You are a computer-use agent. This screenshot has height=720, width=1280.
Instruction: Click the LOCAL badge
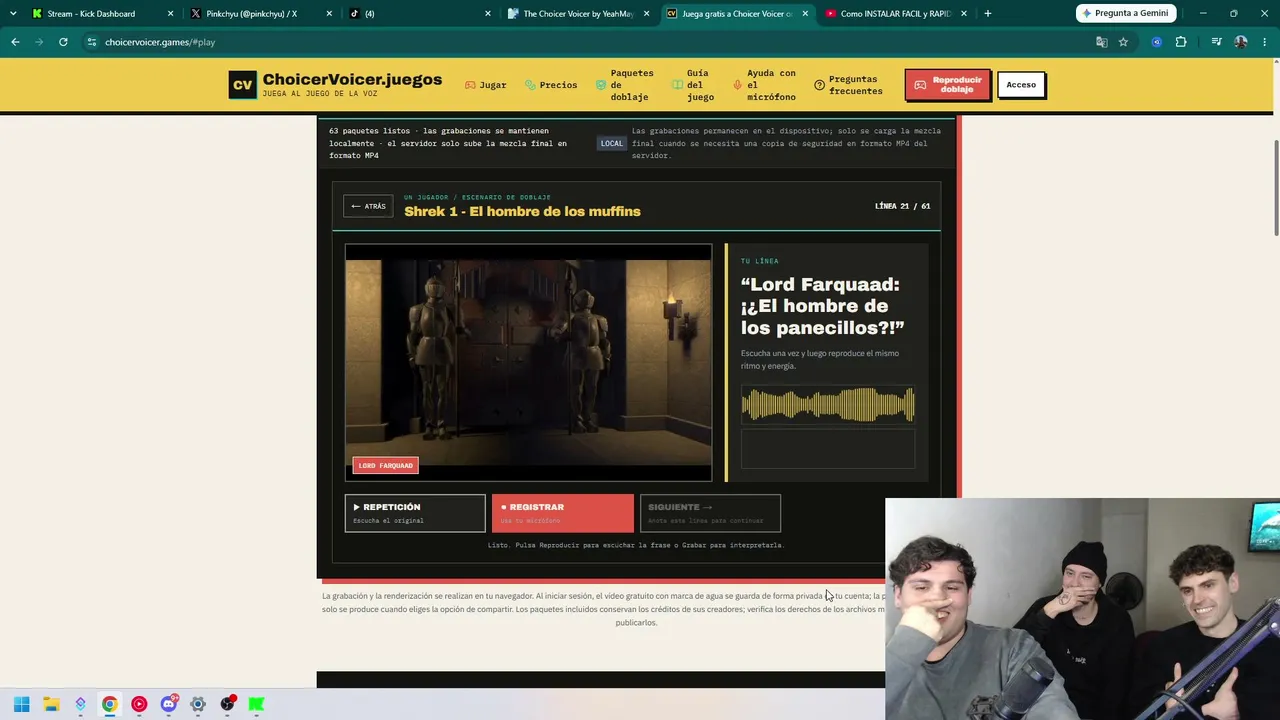coord(611,143)
